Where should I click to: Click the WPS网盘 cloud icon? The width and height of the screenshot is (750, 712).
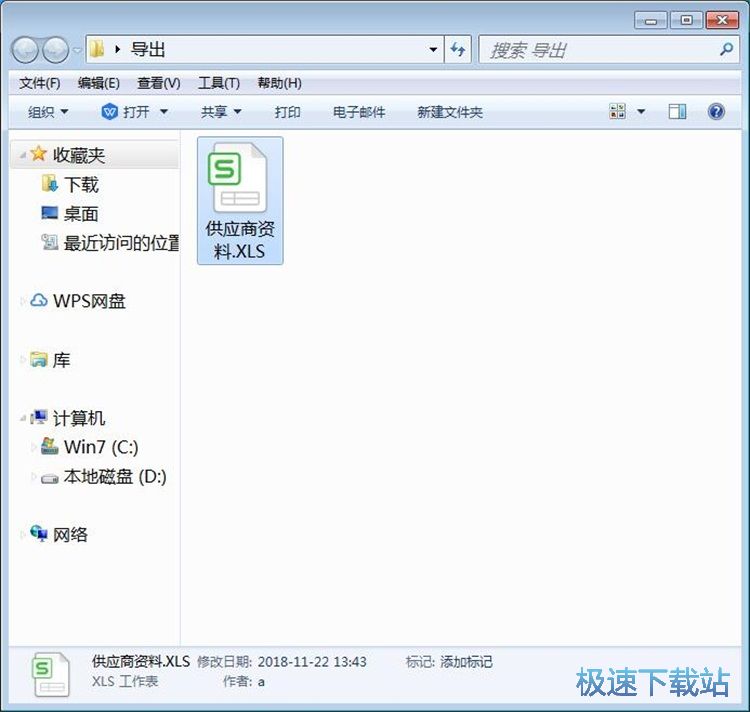(x=39, y=300)
